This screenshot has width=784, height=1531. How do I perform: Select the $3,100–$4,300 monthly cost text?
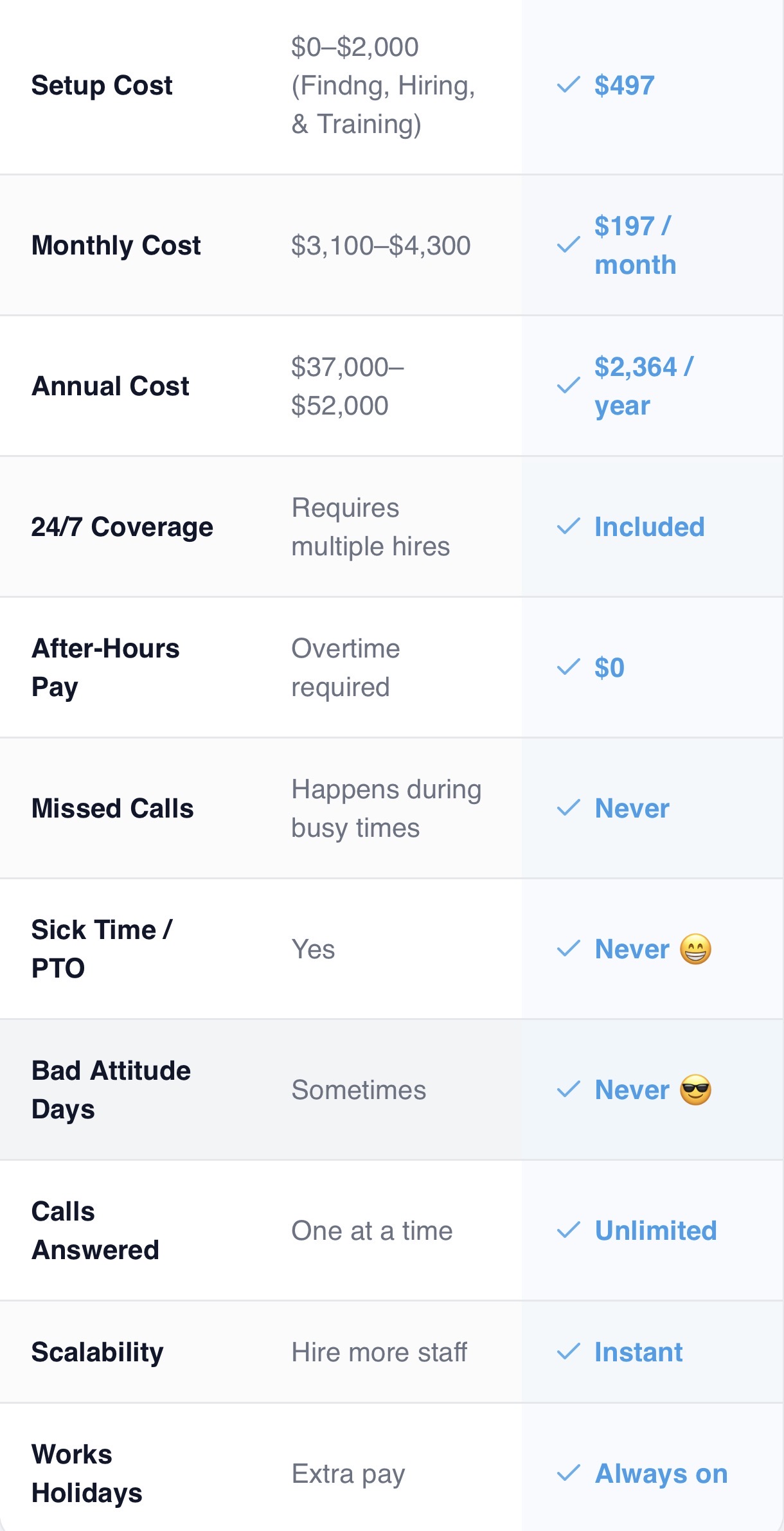tap(380, 245)
